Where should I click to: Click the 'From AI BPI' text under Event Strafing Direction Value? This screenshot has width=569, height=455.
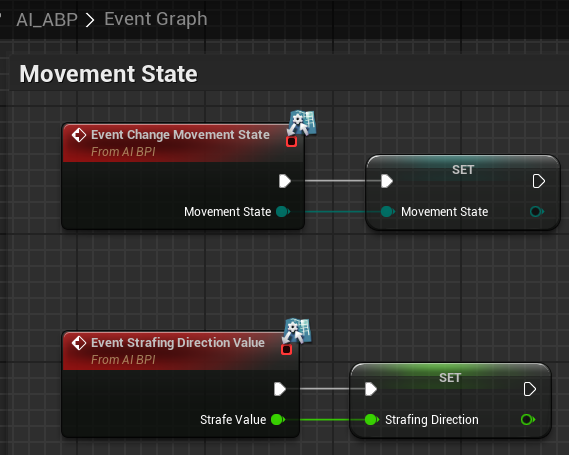pos(123,360)
